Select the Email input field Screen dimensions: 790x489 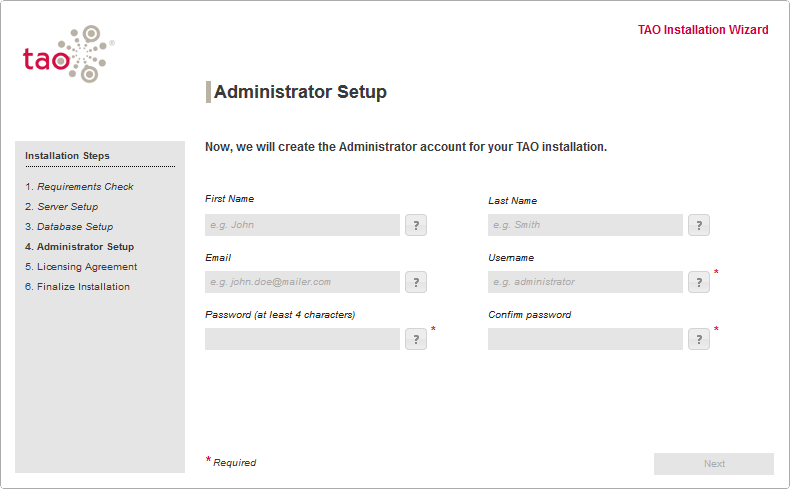302,282
